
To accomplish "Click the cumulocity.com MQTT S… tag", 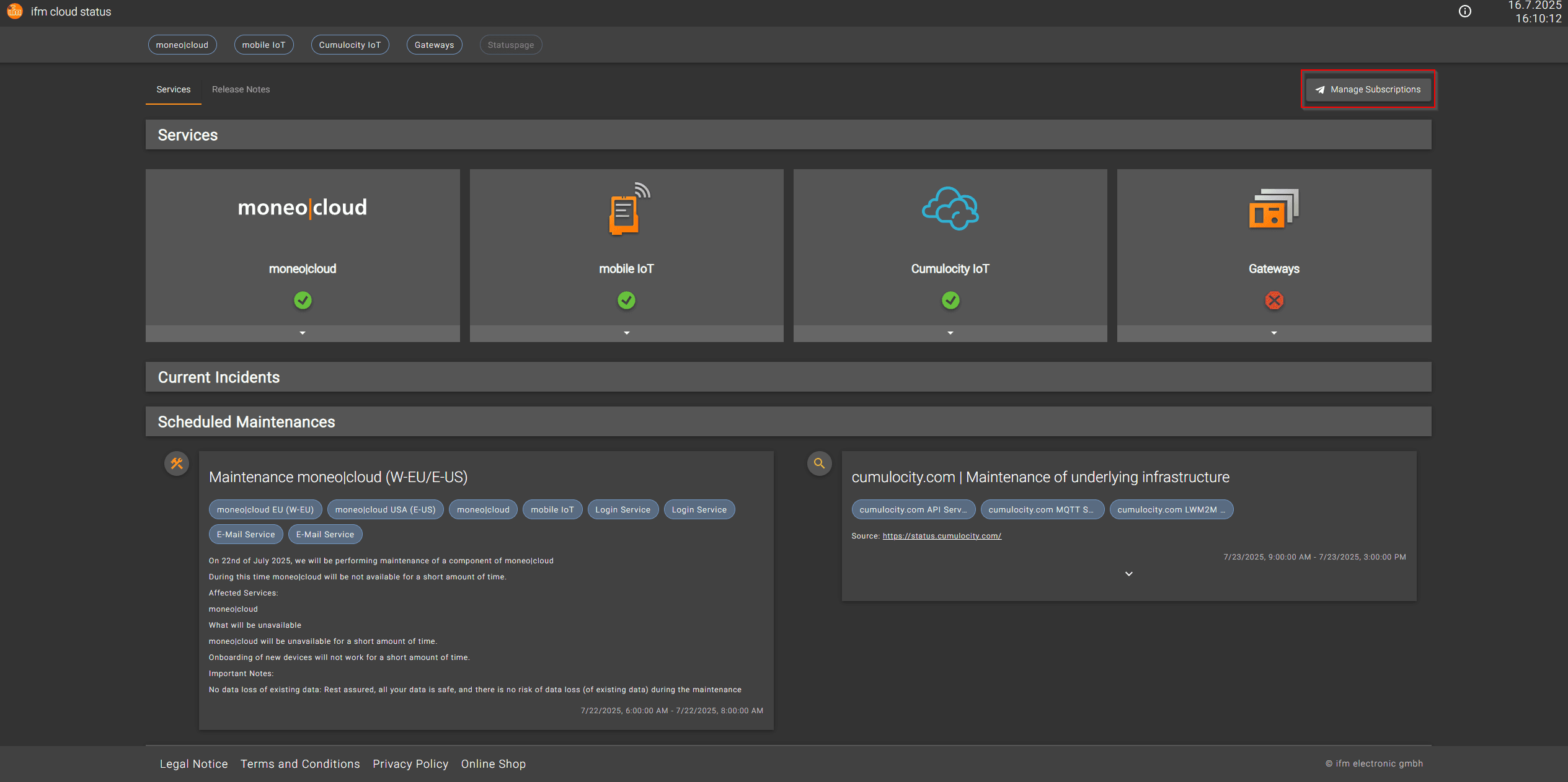I will pos(1042,509).
